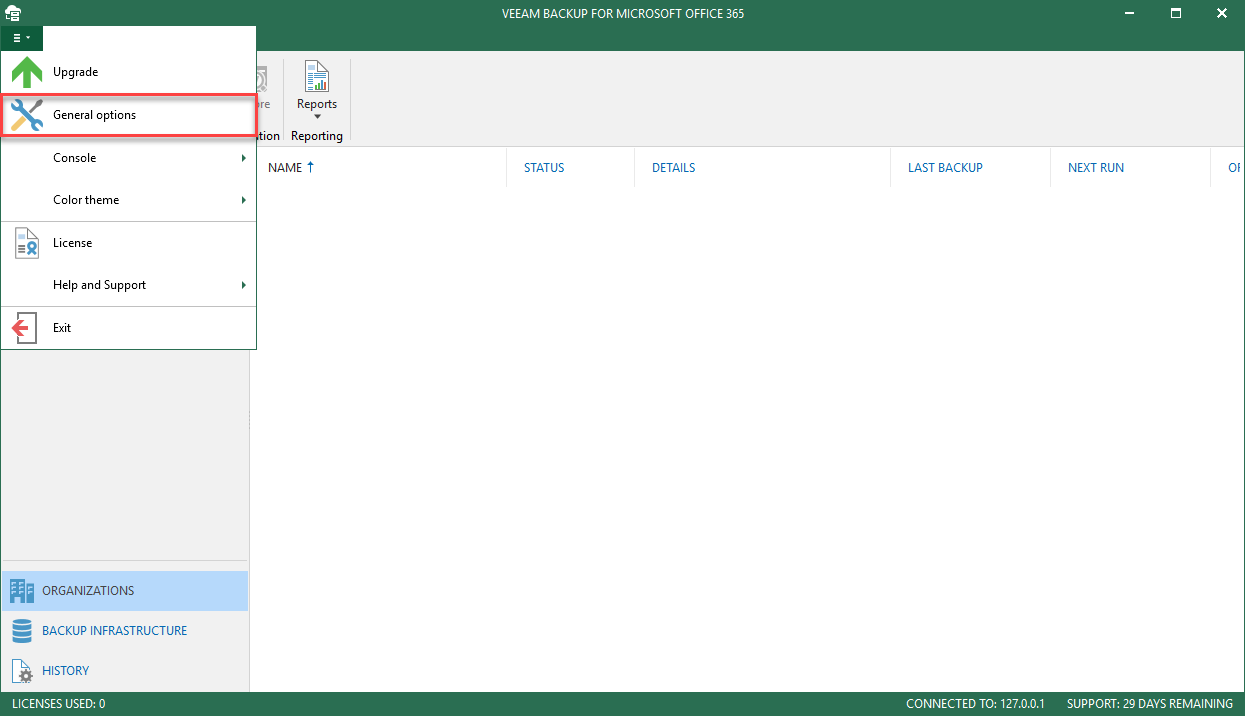Click the red Exit arrow icon
Screen dimensions: 1245x716
coord(25,328)
